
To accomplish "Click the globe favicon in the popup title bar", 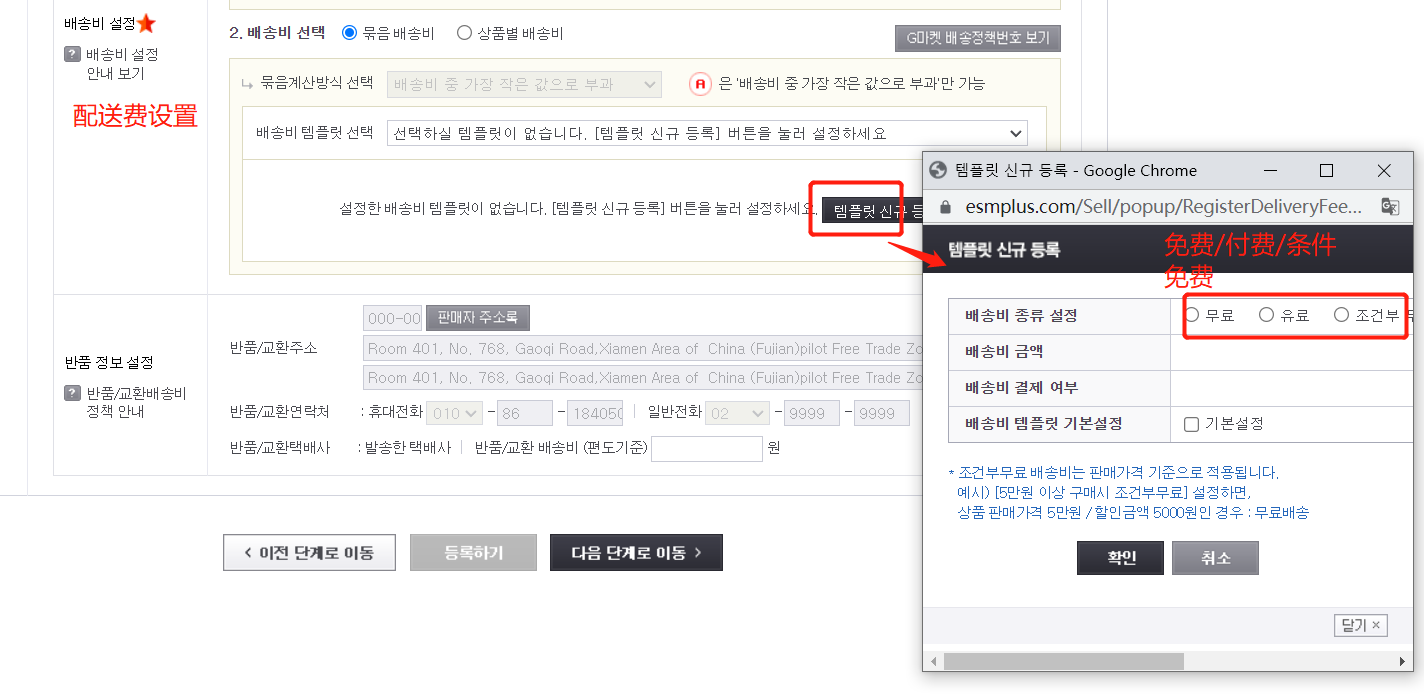I will (x=938, y=170).
